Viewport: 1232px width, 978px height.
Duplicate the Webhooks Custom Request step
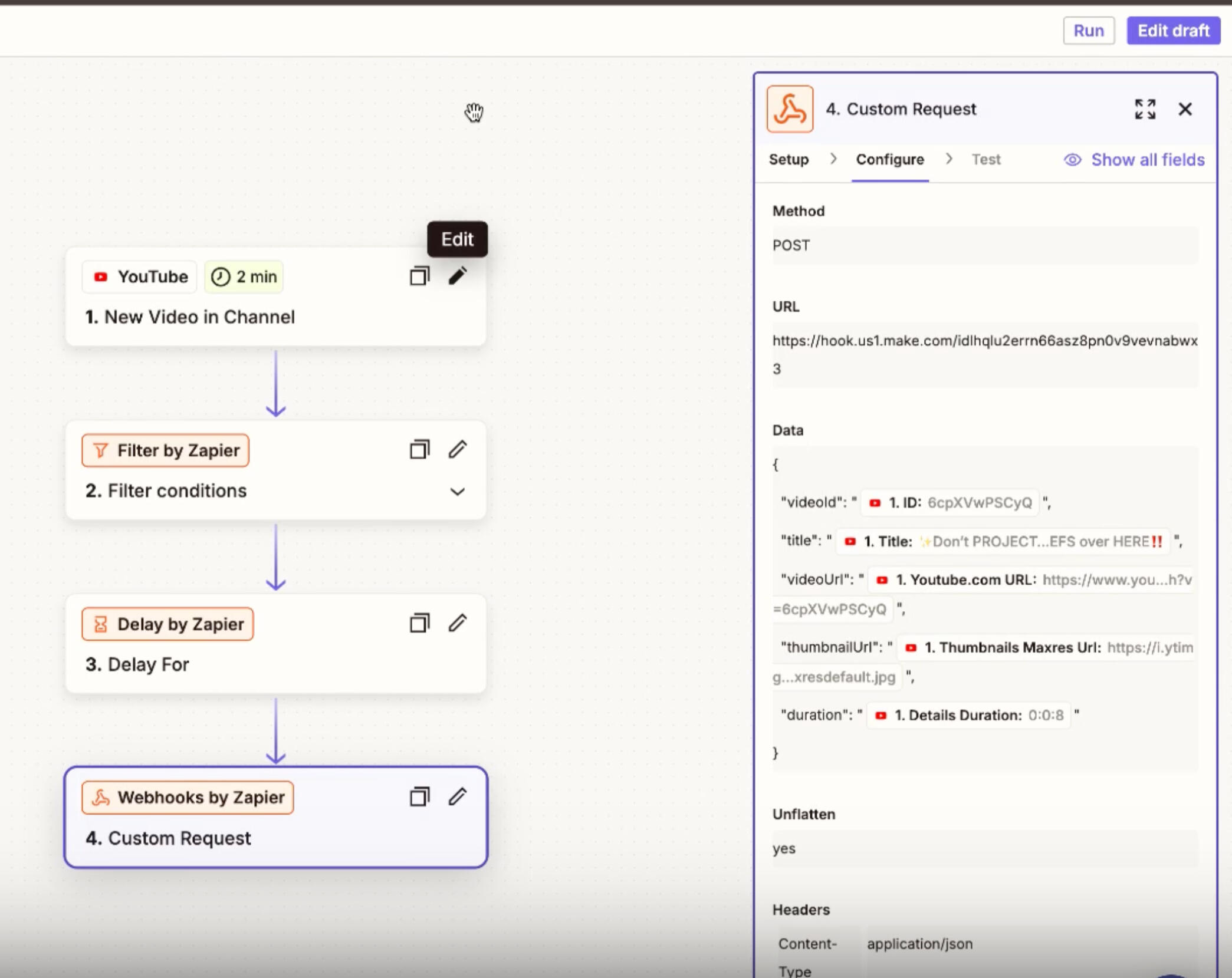(x=419, y=797)
